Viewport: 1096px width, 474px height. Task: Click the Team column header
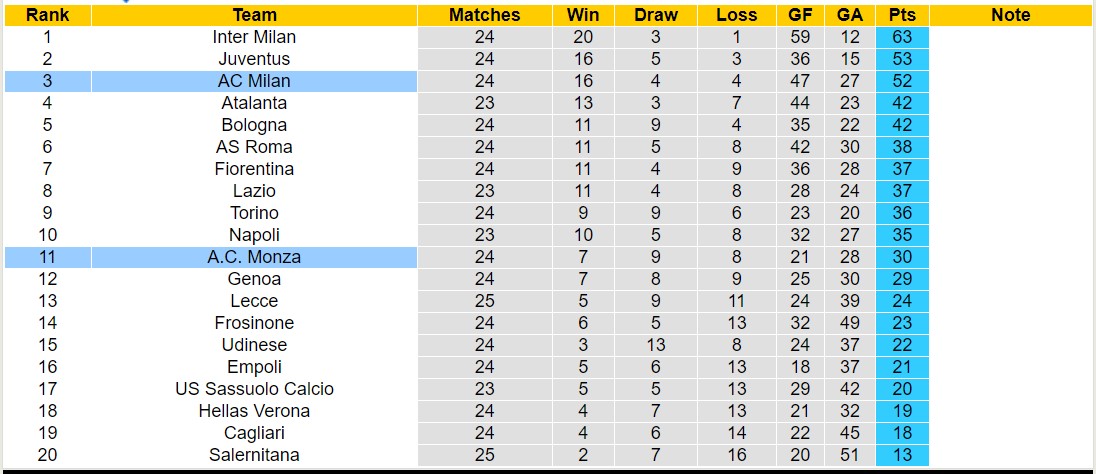click(254, 15)
